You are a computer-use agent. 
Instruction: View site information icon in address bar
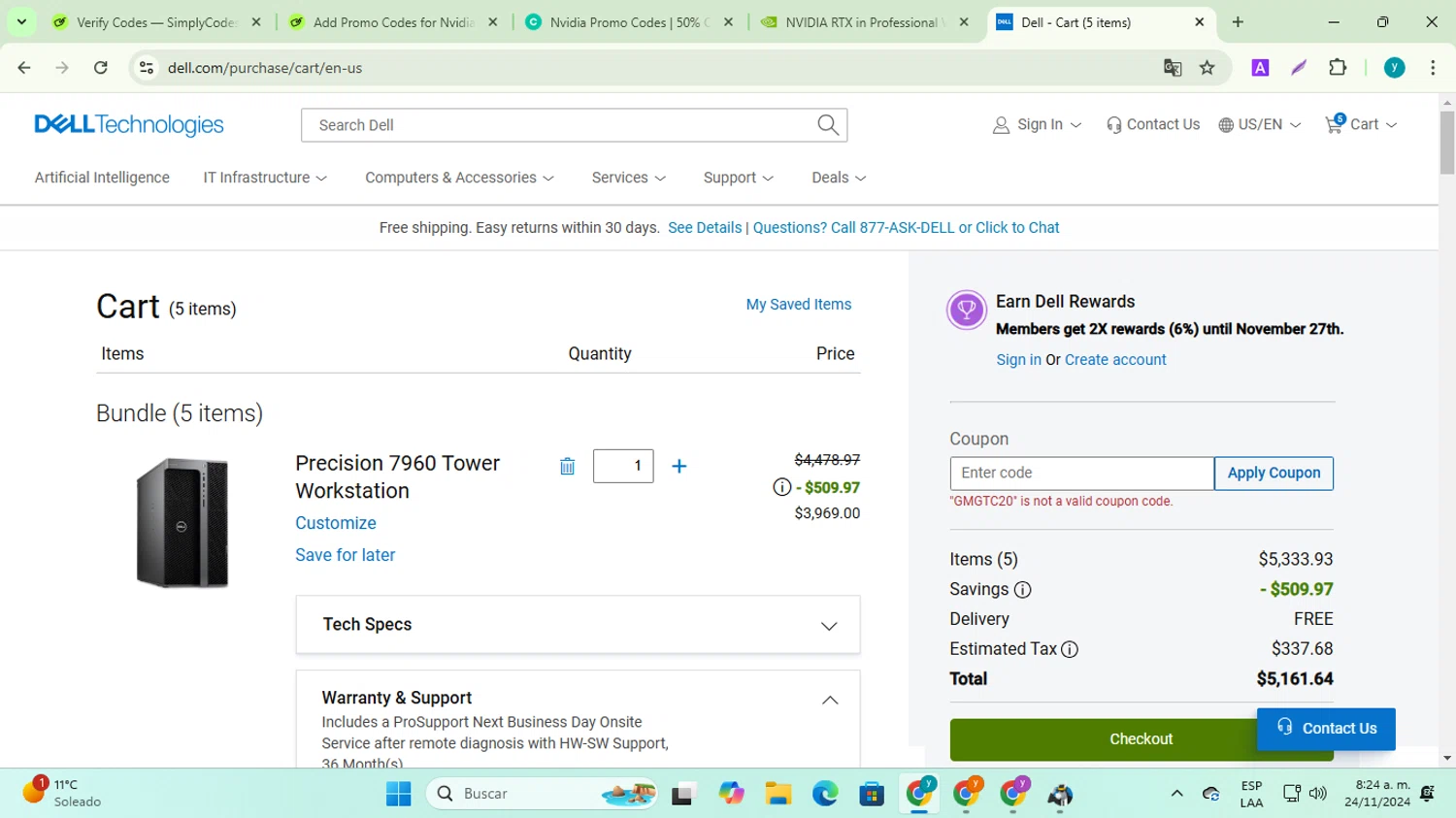pos(147,68)
